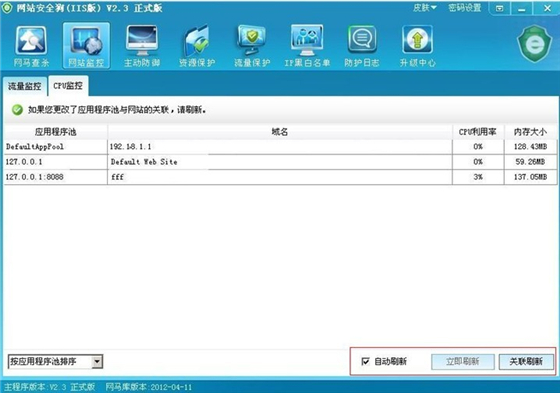Select the DefaultAppPool row

280,147
